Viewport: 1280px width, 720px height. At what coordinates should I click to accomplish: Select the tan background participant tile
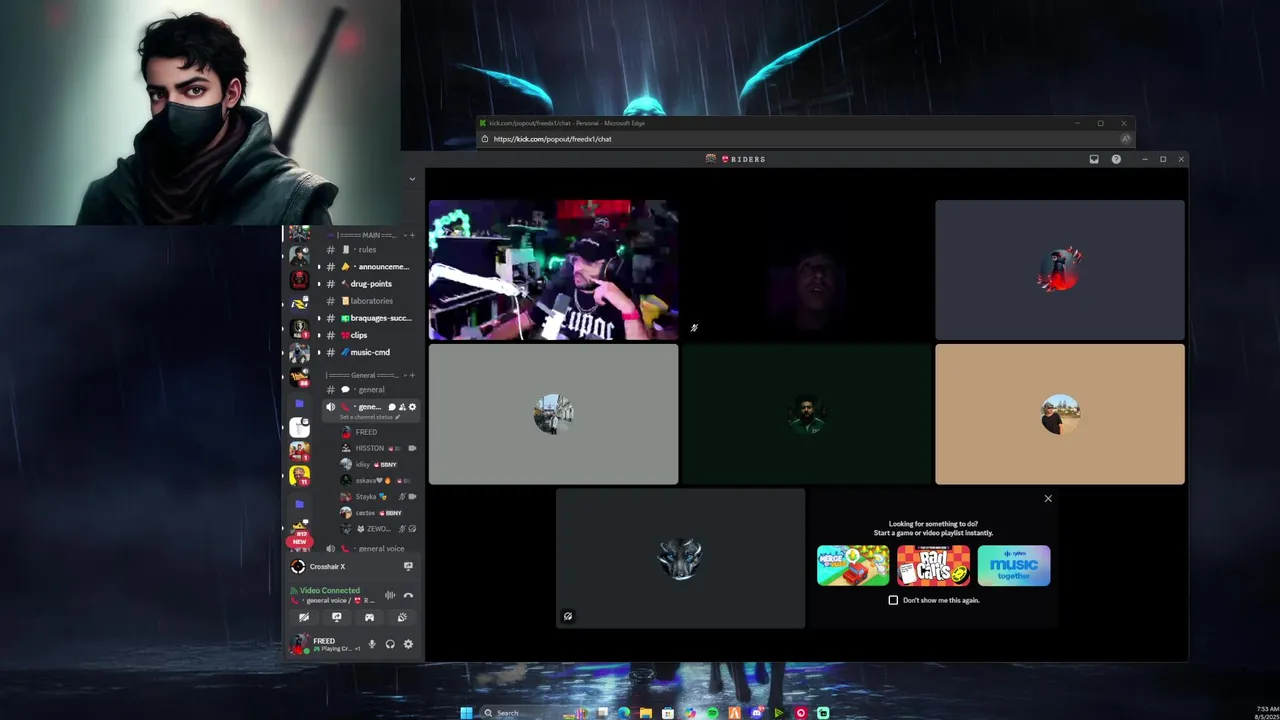[x=1060, y=414]
